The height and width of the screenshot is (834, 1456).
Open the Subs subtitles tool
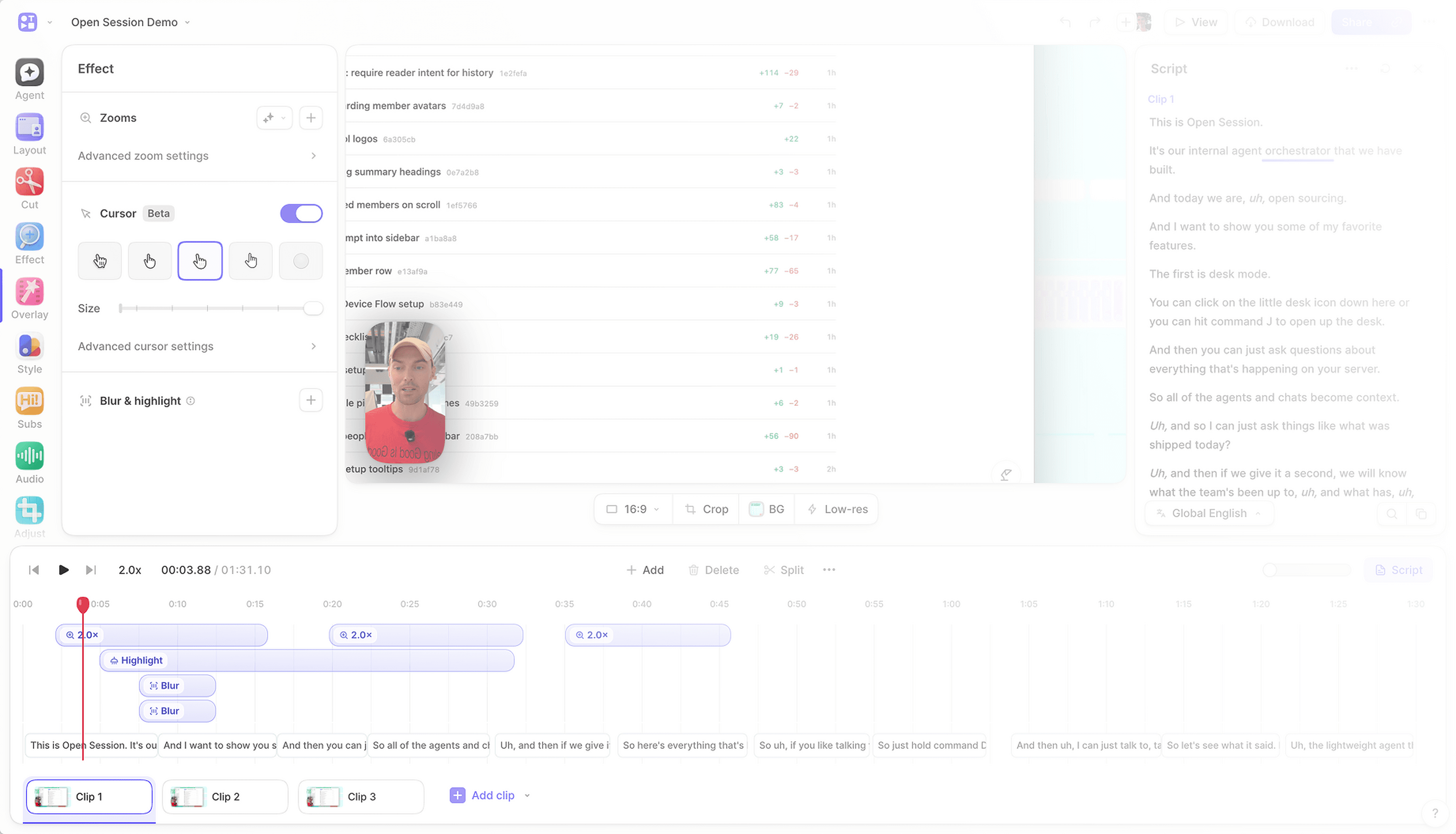pos(29,408)
